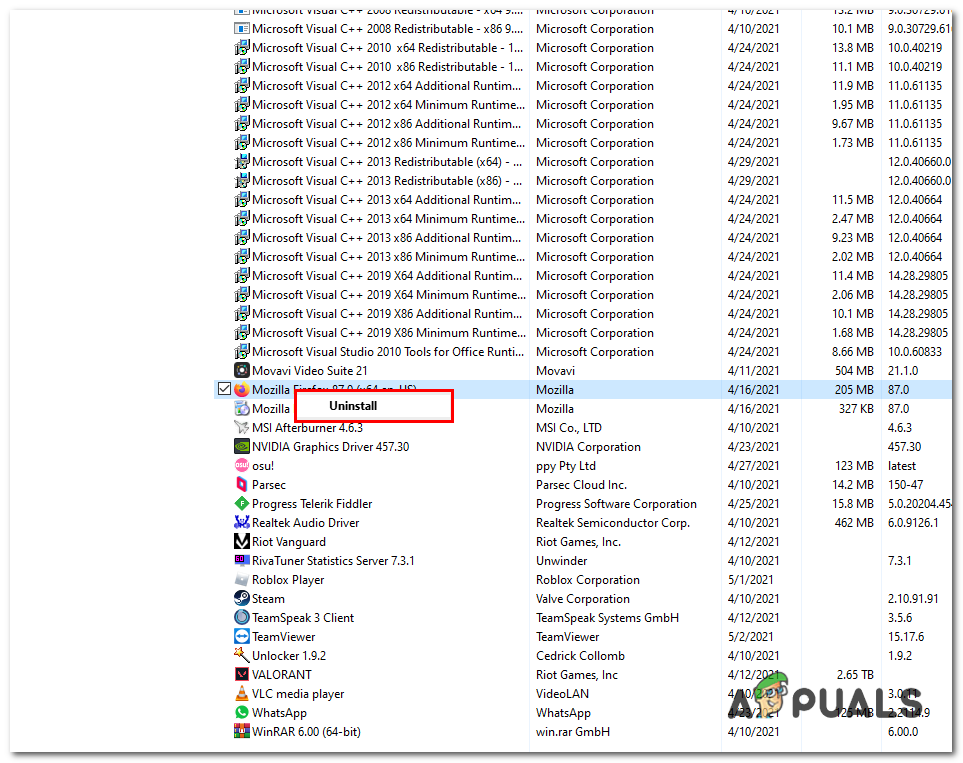Viewport: 963px width, 763px height.
Task: Click version 2.10.91.91 in Steam row
Action: pos(913,599)
